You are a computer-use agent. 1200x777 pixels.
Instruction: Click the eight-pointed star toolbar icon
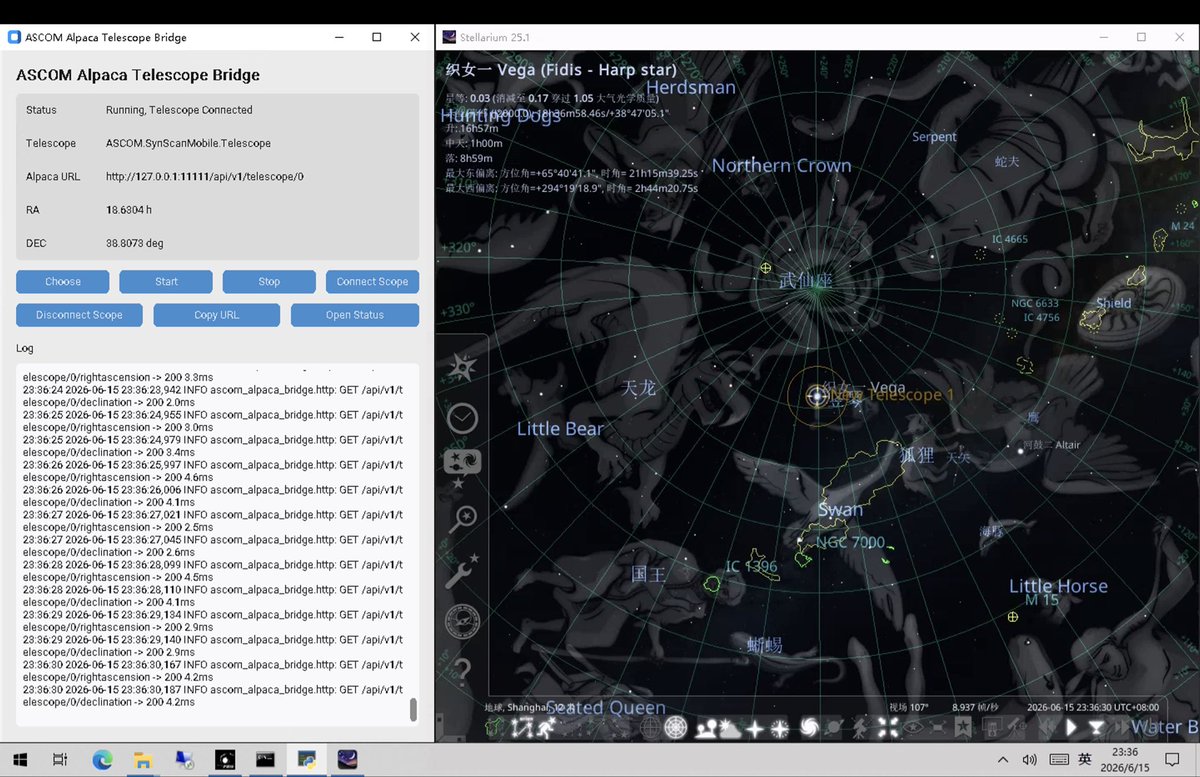(778, 727)
